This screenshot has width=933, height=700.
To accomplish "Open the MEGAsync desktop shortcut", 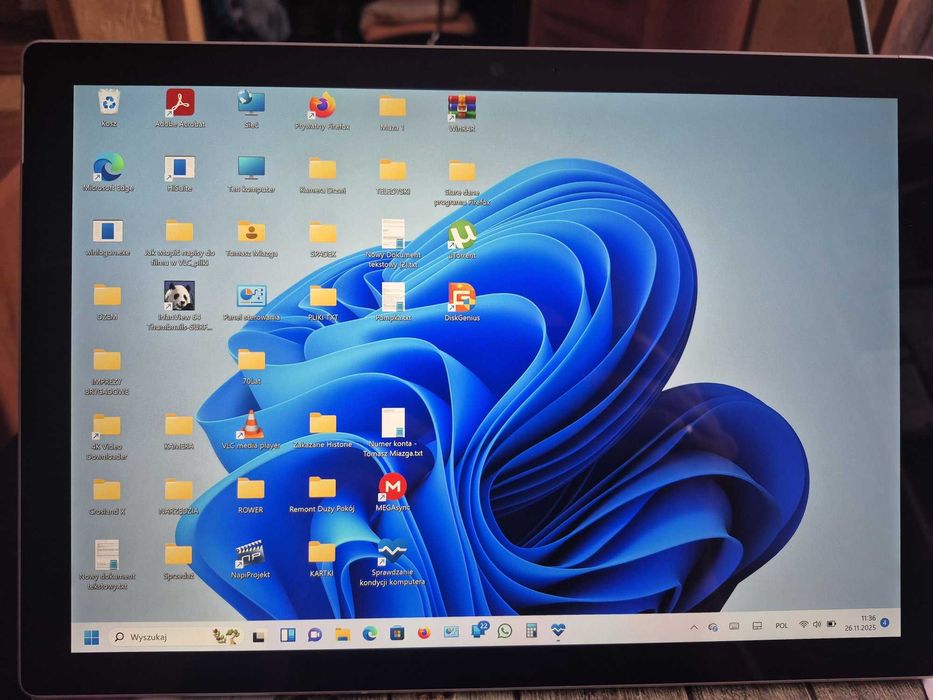I will (x=392, y=492).
